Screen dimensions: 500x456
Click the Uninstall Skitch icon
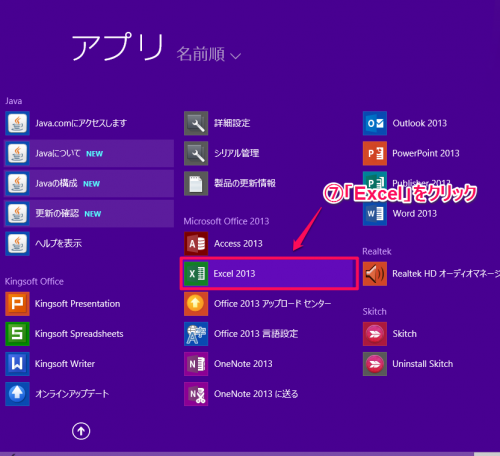[375, 364]
